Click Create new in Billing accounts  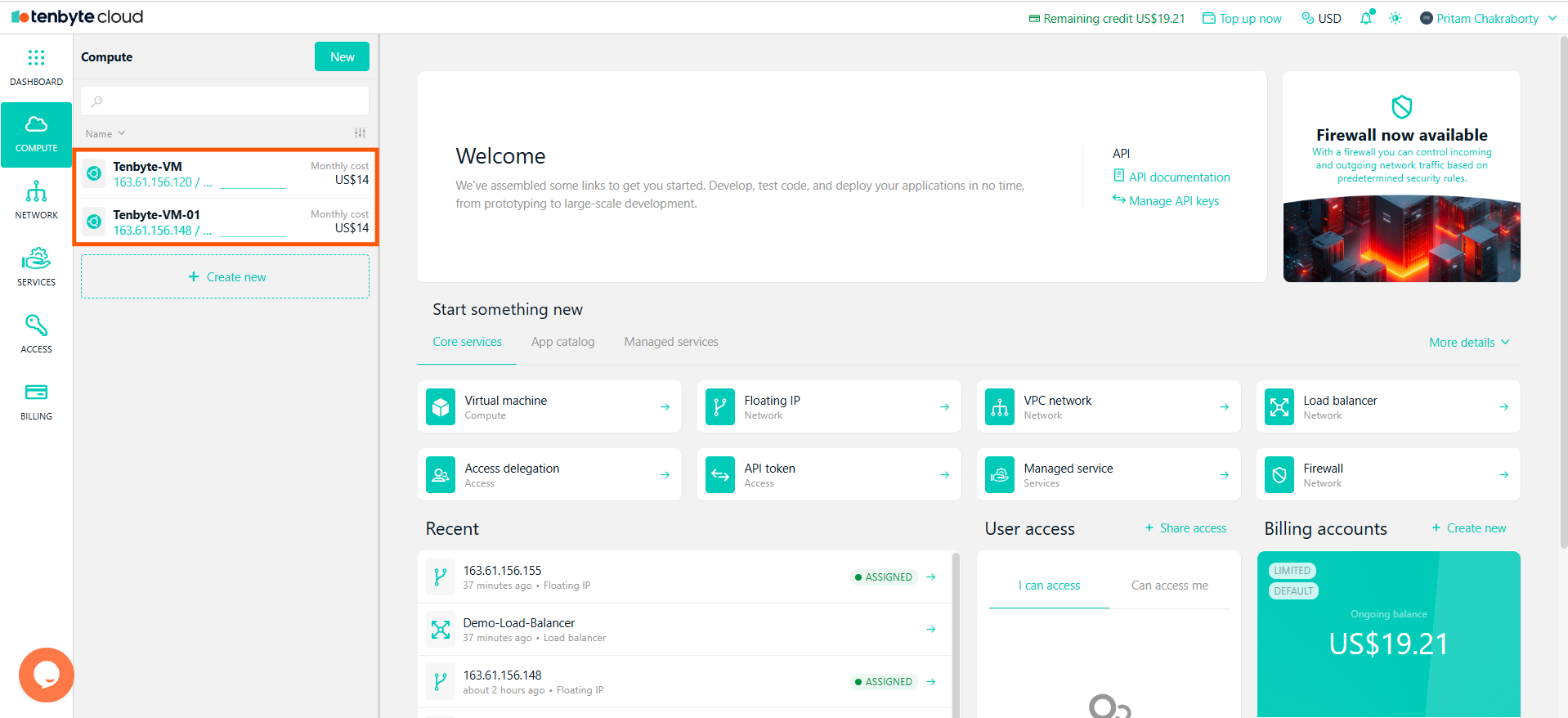pos(1469,528)
